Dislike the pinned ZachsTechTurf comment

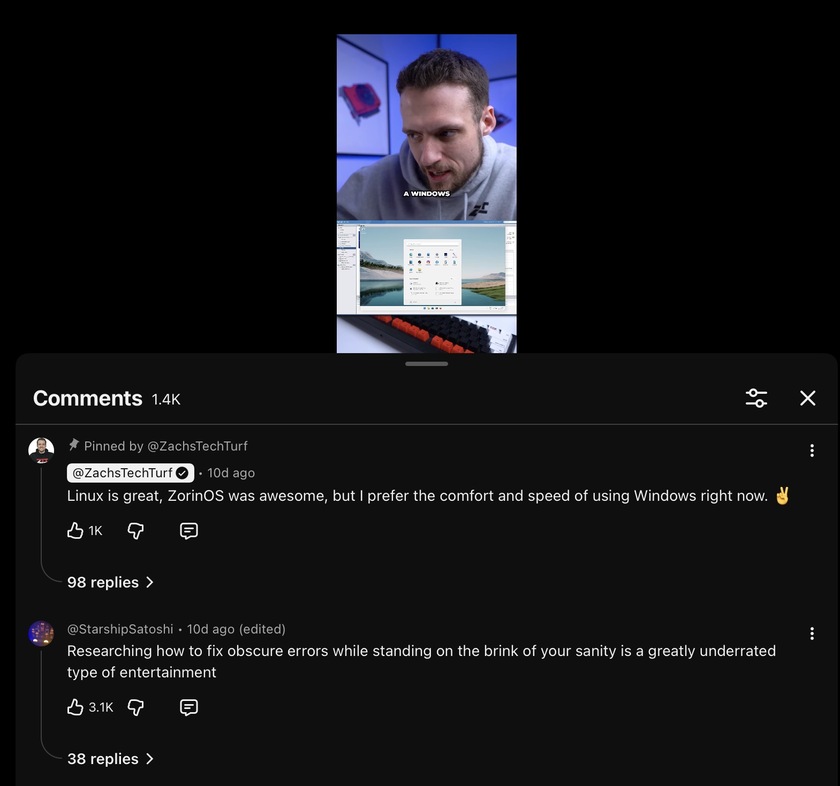(x=136, y=530)
